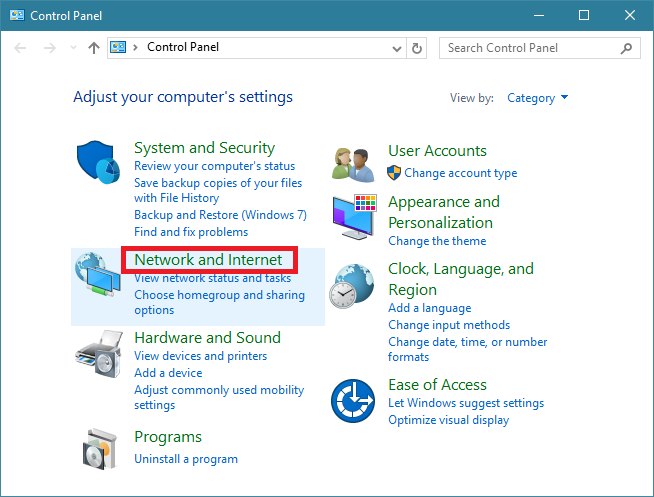Click Change input methods link
The width and height of the screenshot is (654, 497).
click(x=449, y=325)
